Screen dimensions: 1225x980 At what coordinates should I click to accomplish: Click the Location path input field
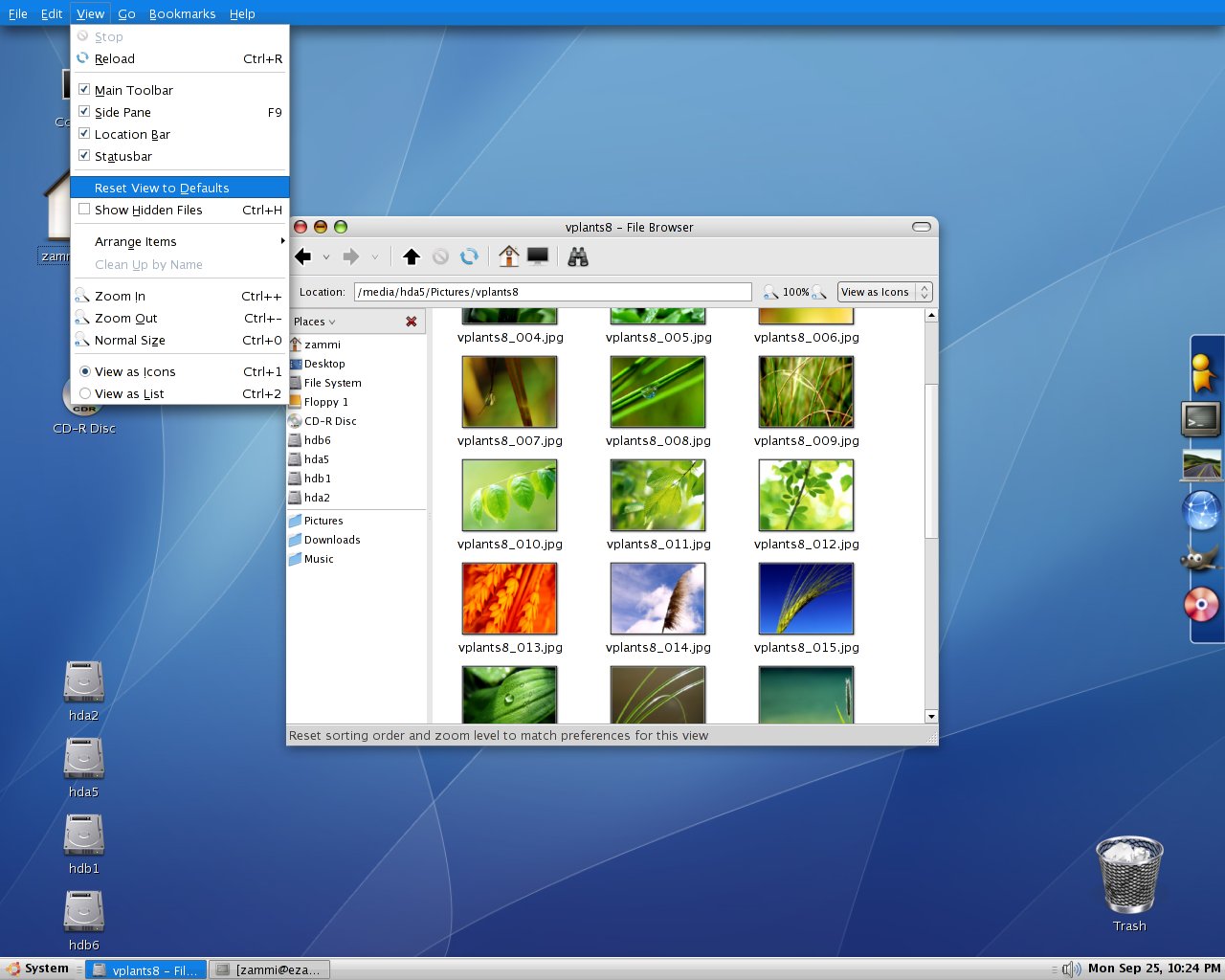(x=553, y=292)
